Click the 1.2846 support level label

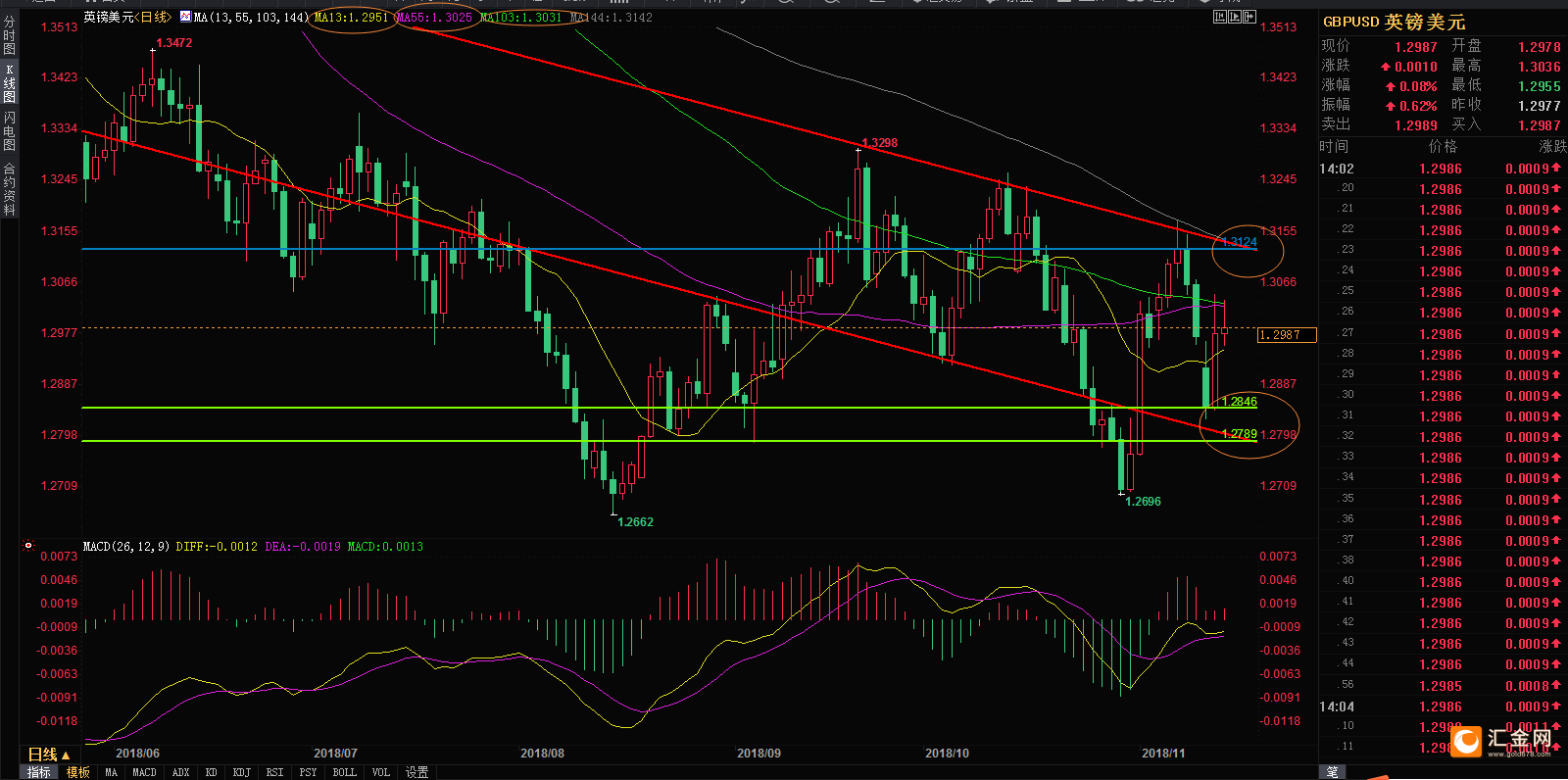(1240, 402)
